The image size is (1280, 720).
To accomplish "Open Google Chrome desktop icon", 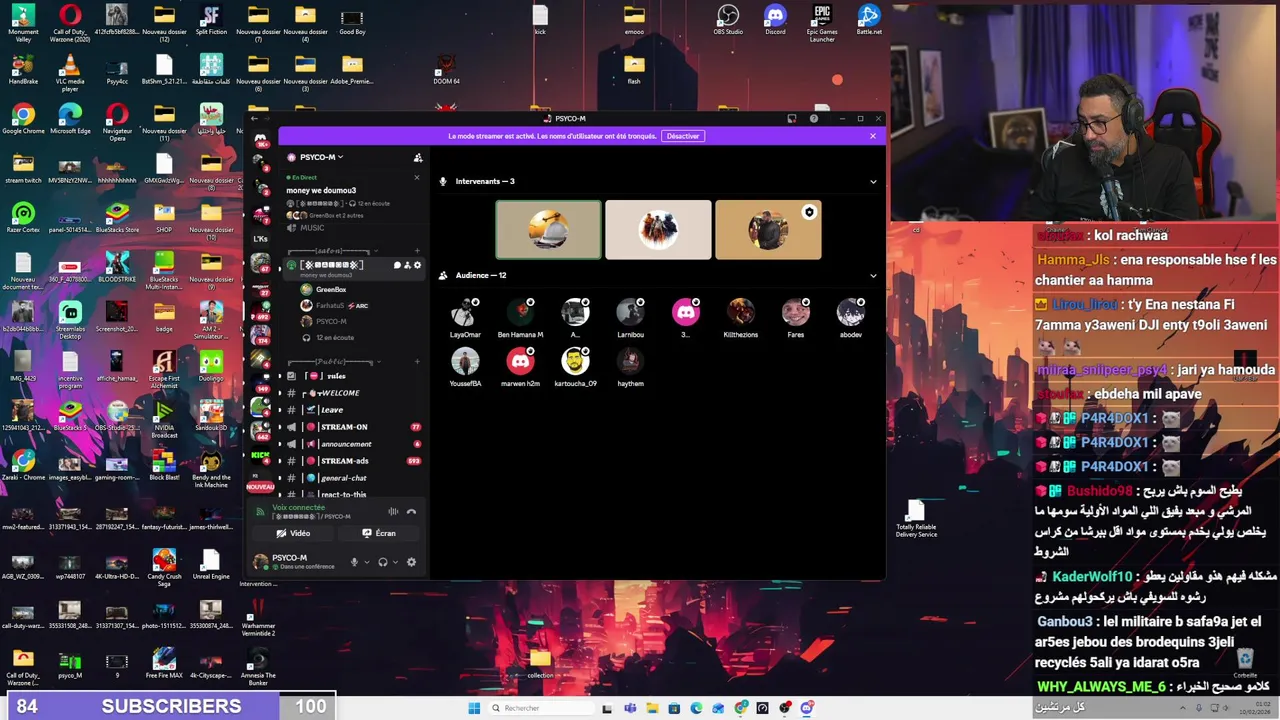I will (23, 120).
